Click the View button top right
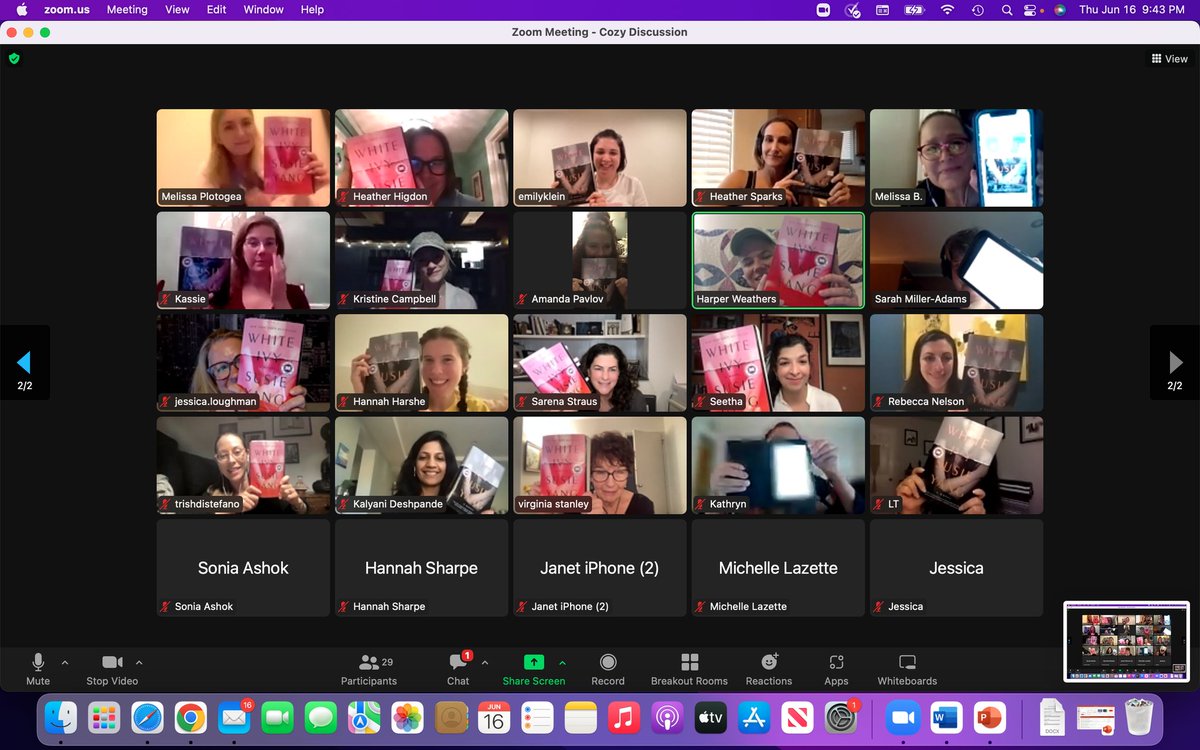 1168,58
